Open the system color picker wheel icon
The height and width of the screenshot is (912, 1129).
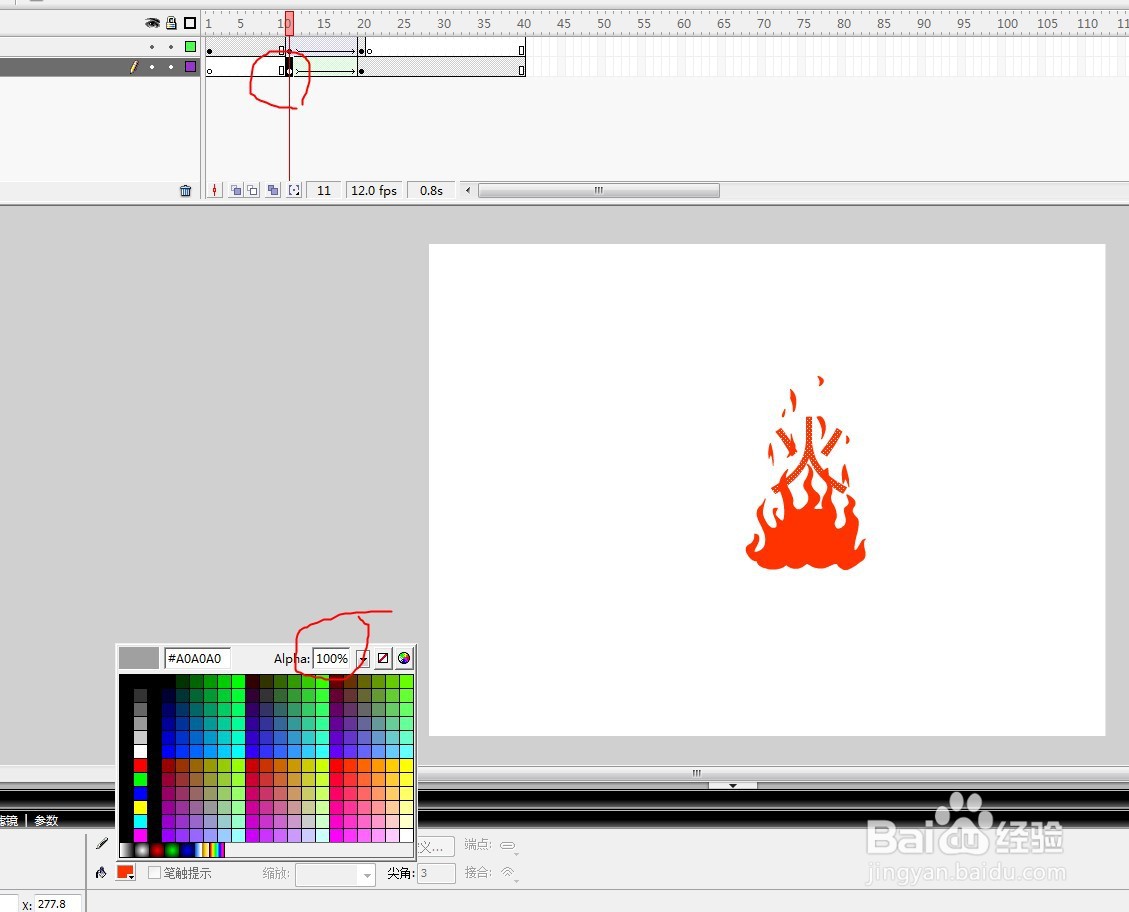coord(404,658)
